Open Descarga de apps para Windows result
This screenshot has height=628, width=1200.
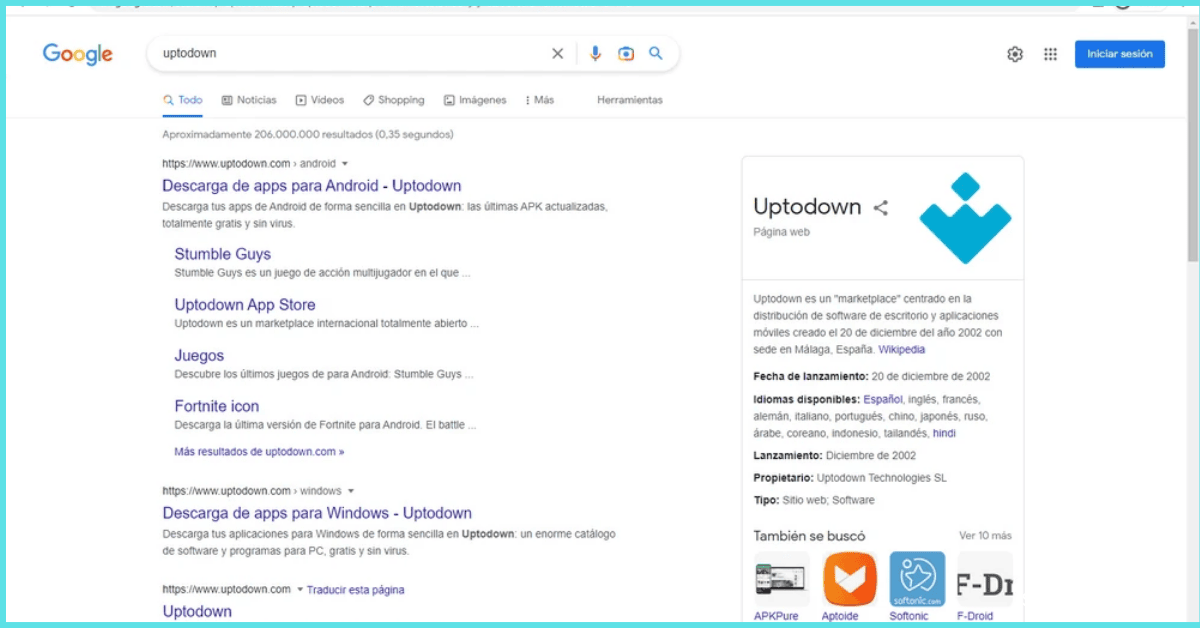click(x=317, y=514)
